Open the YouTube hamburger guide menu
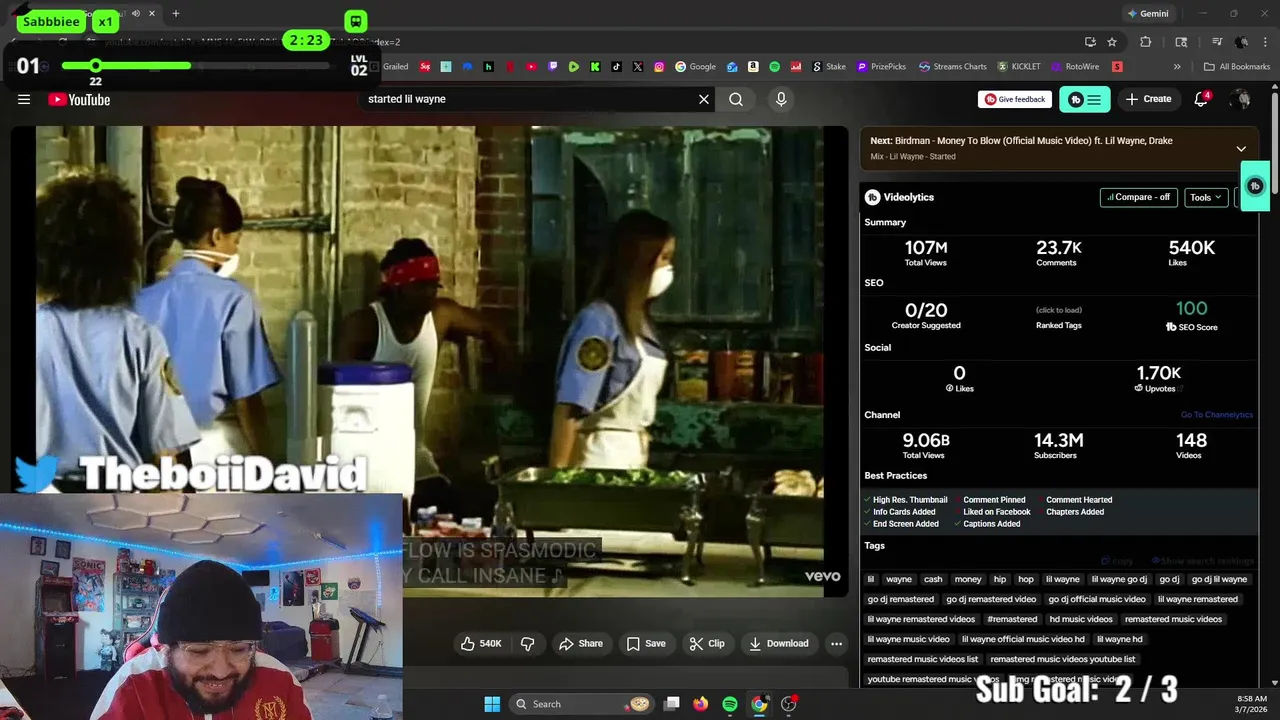The width and height of the screenshot is (1280, 720). tap(24, 99)
